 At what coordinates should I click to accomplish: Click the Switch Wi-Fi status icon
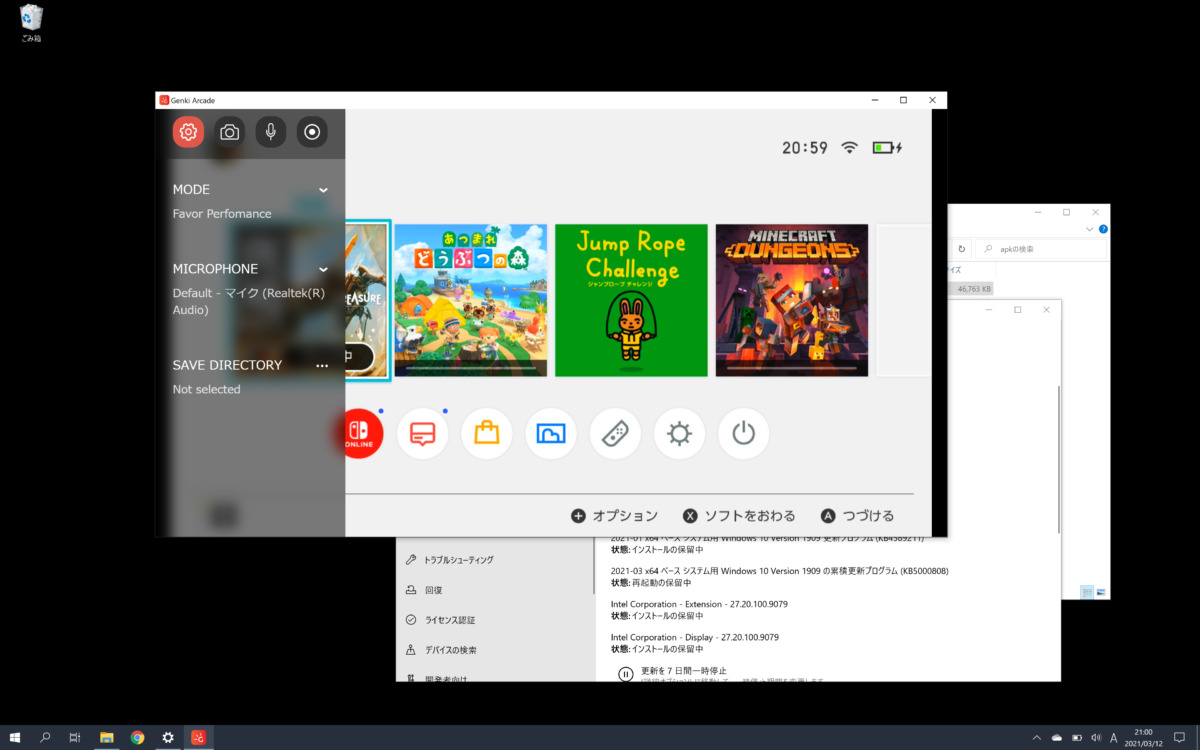pyautogui.click(x=849, y=148)
